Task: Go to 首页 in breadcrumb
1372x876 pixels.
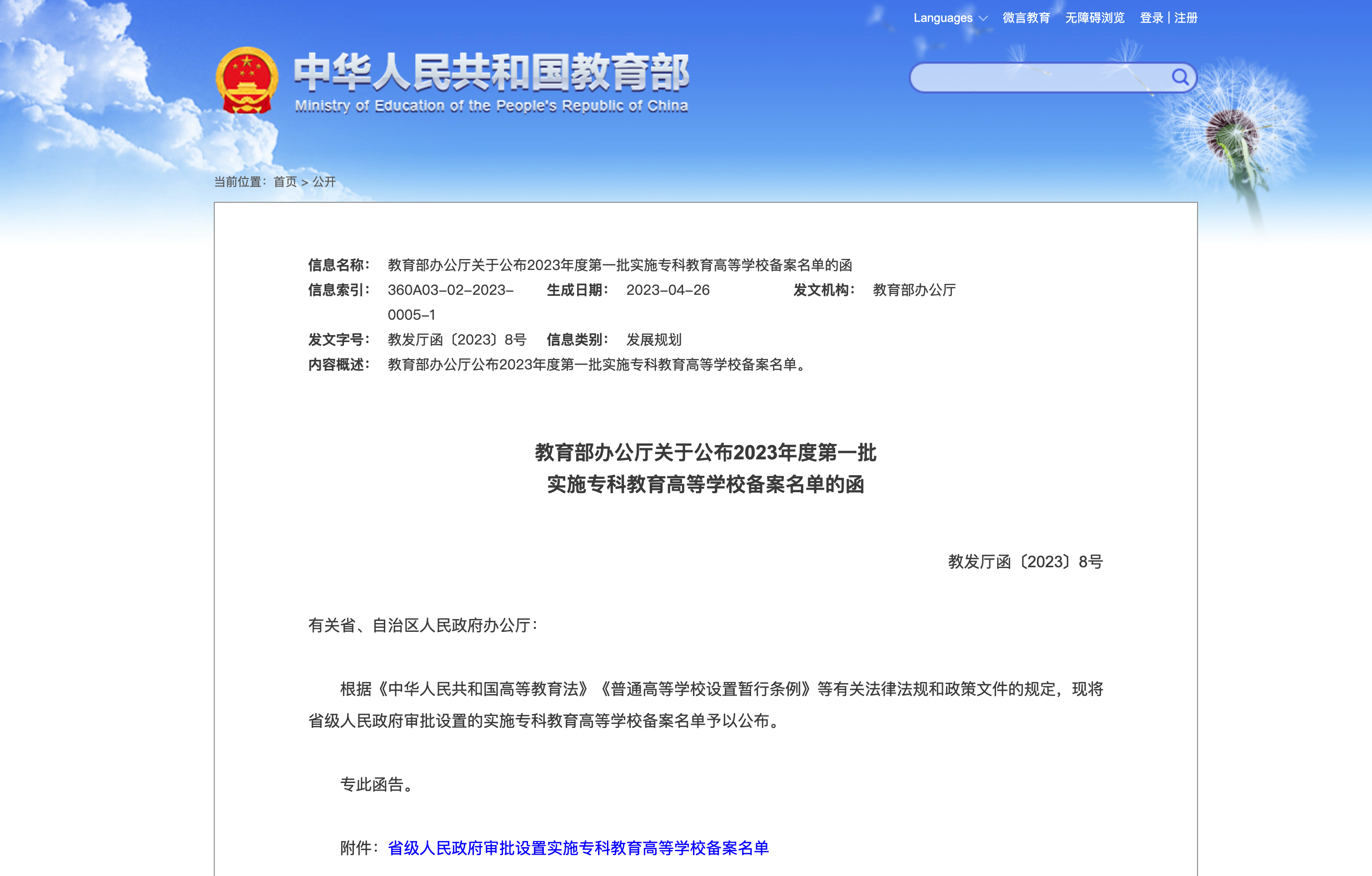Action: [x=285, y=182]
